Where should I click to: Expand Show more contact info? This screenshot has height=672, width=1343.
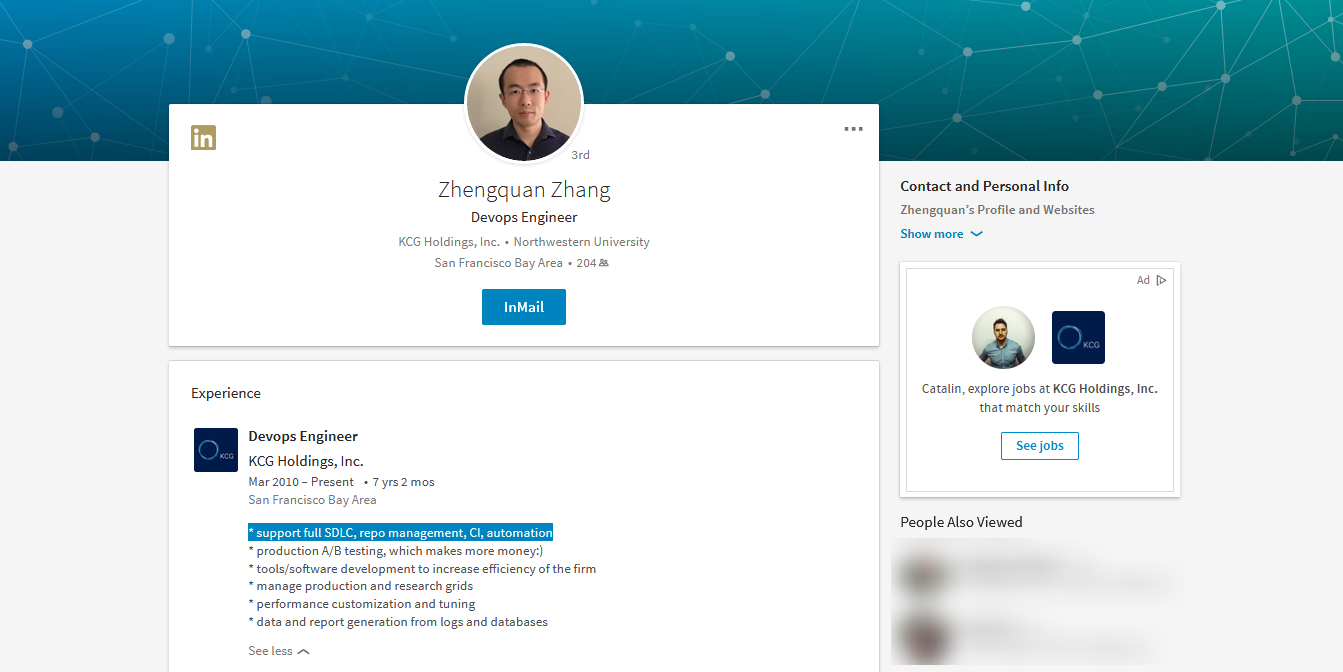(941, 234)
